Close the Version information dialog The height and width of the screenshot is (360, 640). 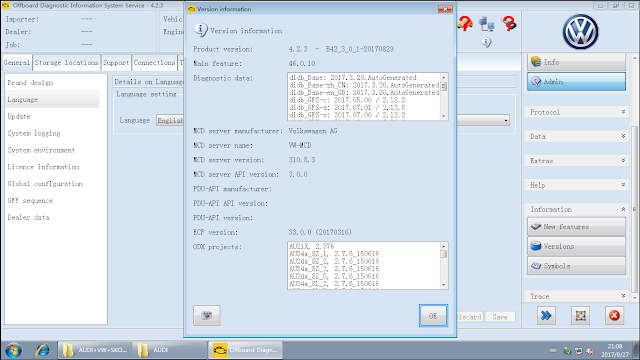coord(445,9)
